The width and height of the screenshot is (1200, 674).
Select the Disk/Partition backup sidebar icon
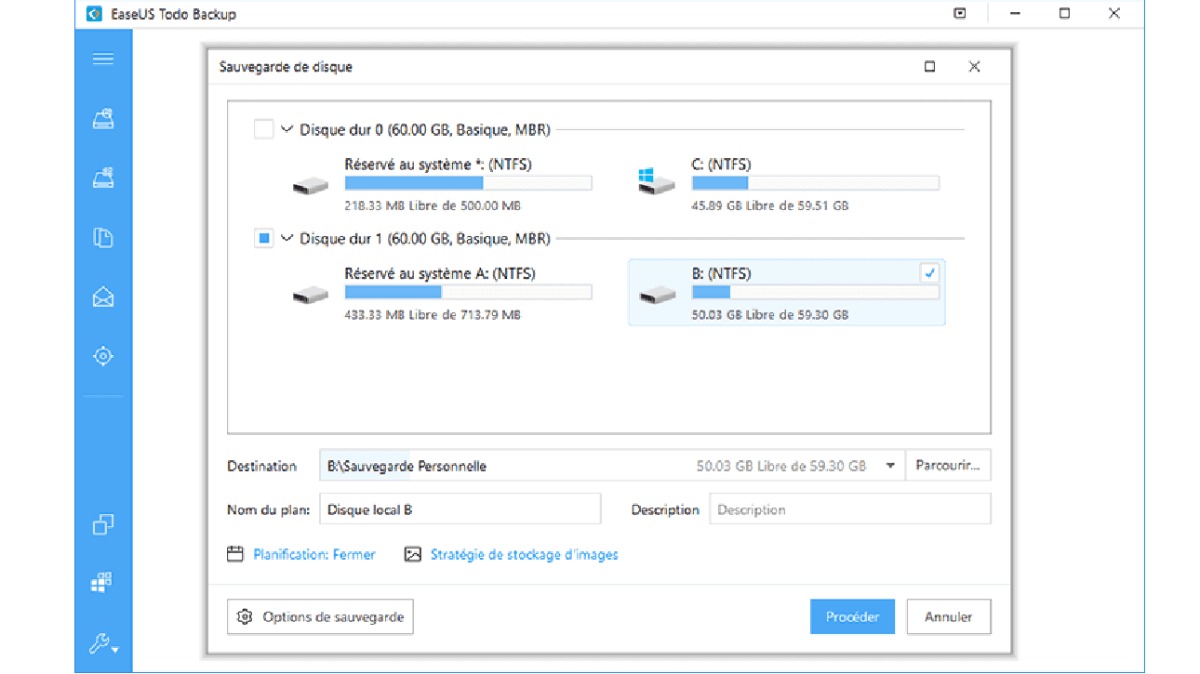(x=103, y=119)
